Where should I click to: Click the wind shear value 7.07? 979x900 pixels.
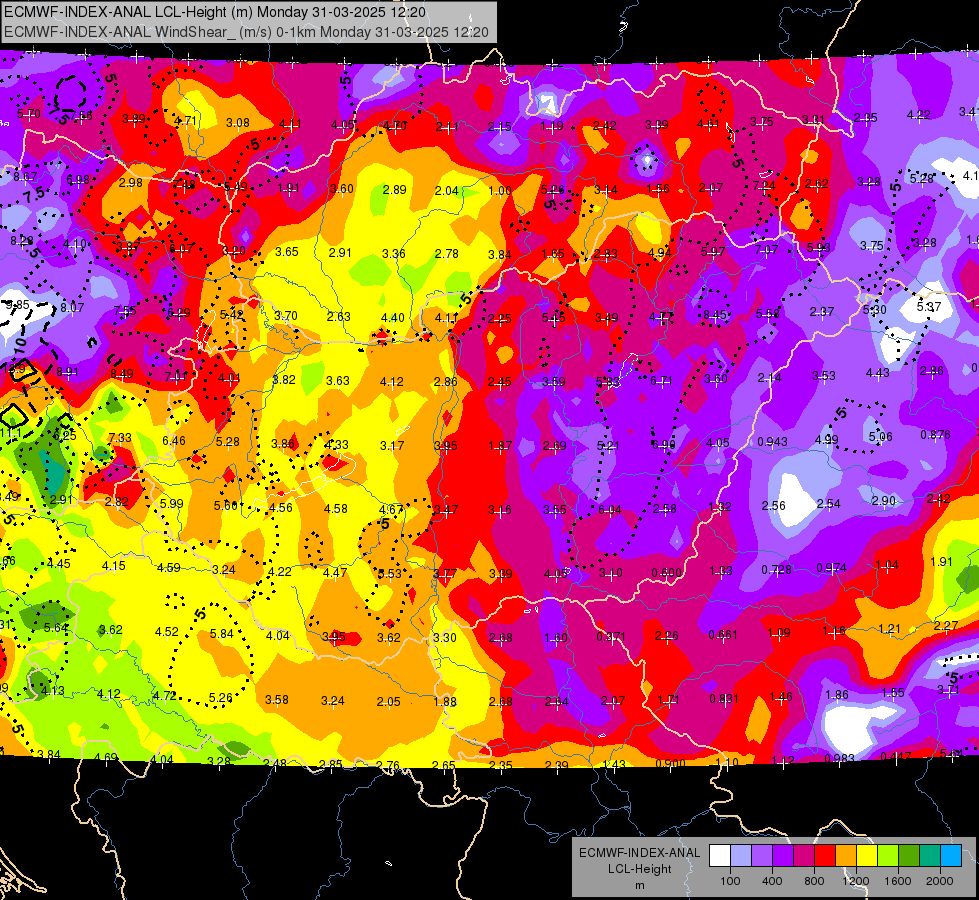(x=766, y=250)
